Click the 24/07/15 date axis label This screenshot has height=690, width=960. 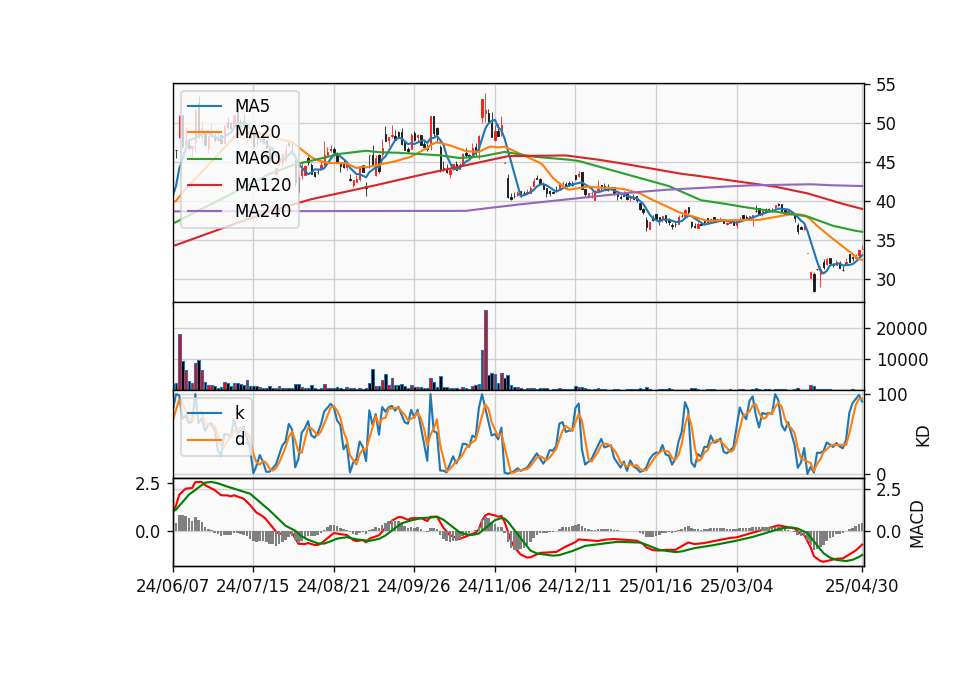click(x=252, y=586)
